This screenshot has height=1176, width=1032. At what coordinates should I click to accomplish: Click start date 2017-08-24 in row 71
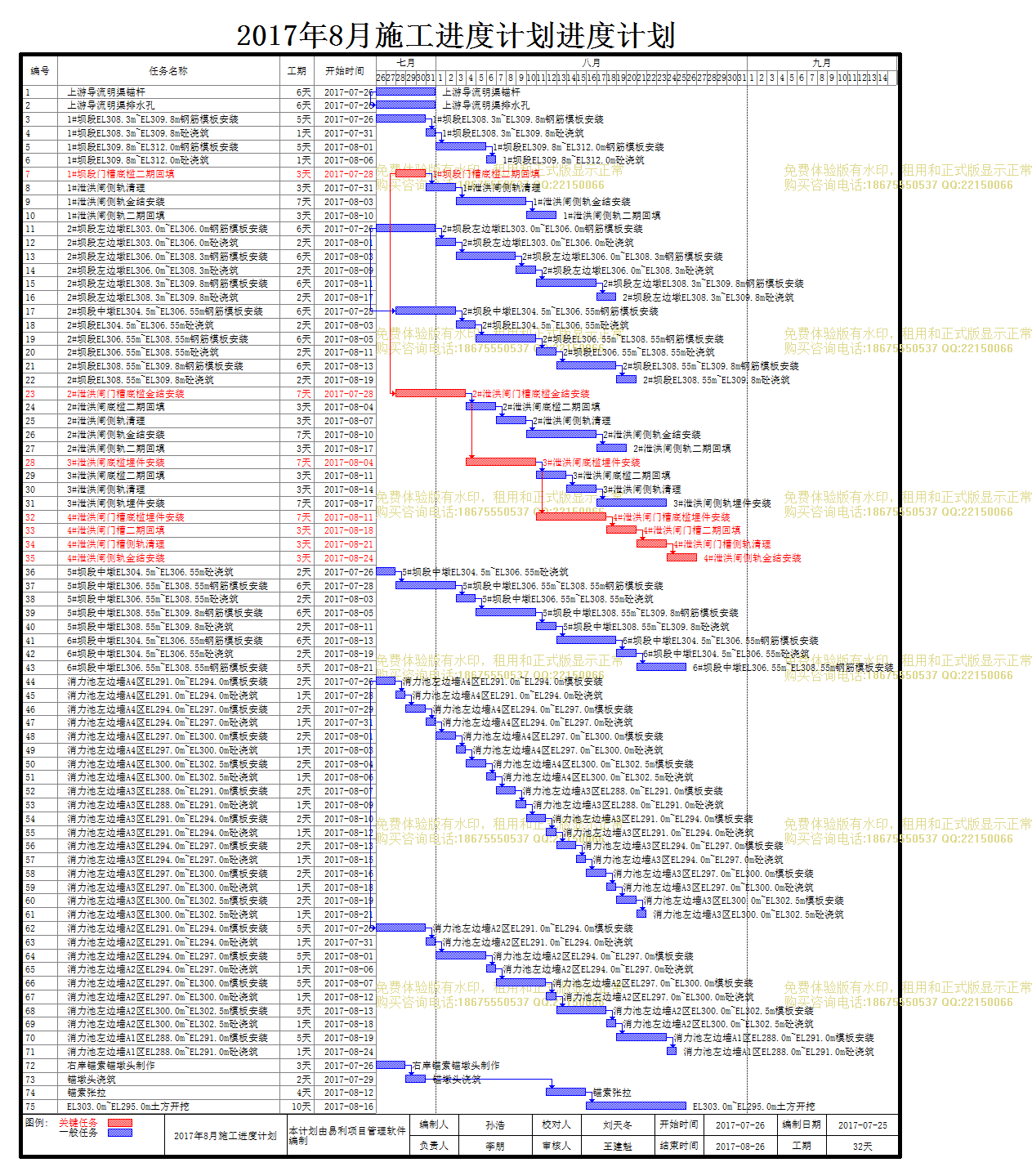tap(349, 1052)
